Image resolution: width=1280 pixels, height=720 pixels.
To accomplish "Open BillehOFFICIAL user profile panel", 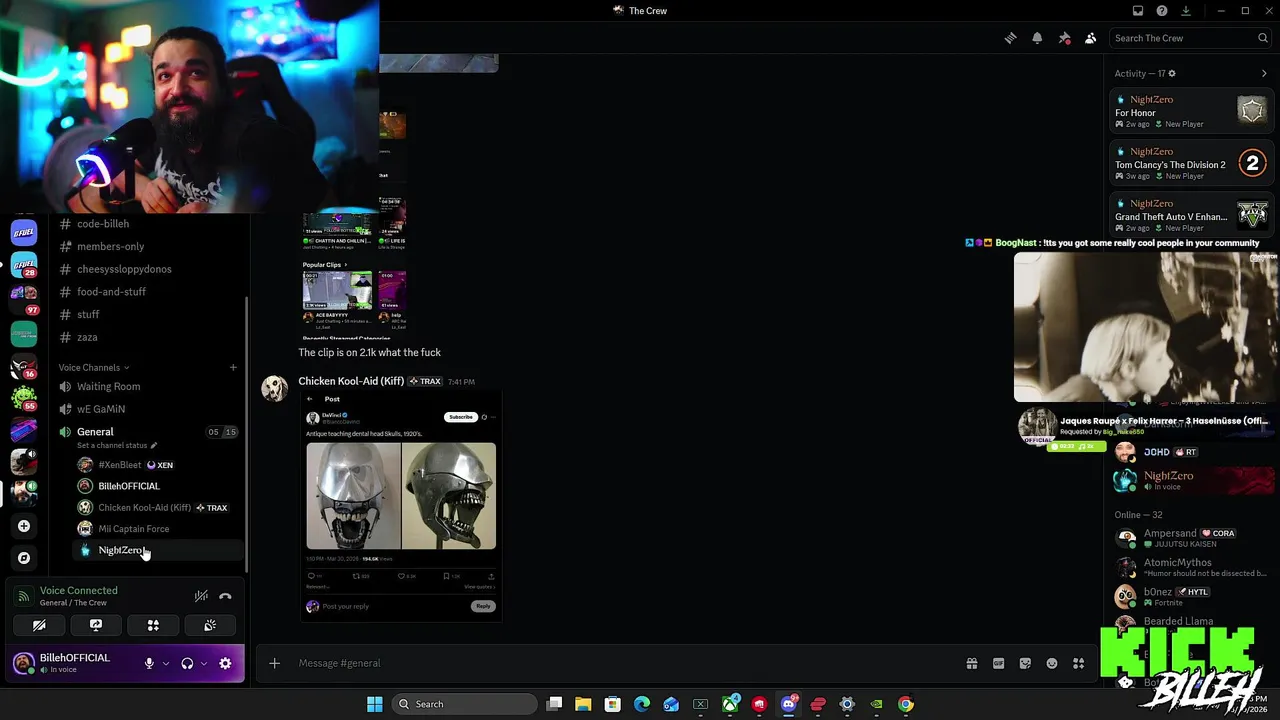I will pyautogui.click(x=72, y=663).
